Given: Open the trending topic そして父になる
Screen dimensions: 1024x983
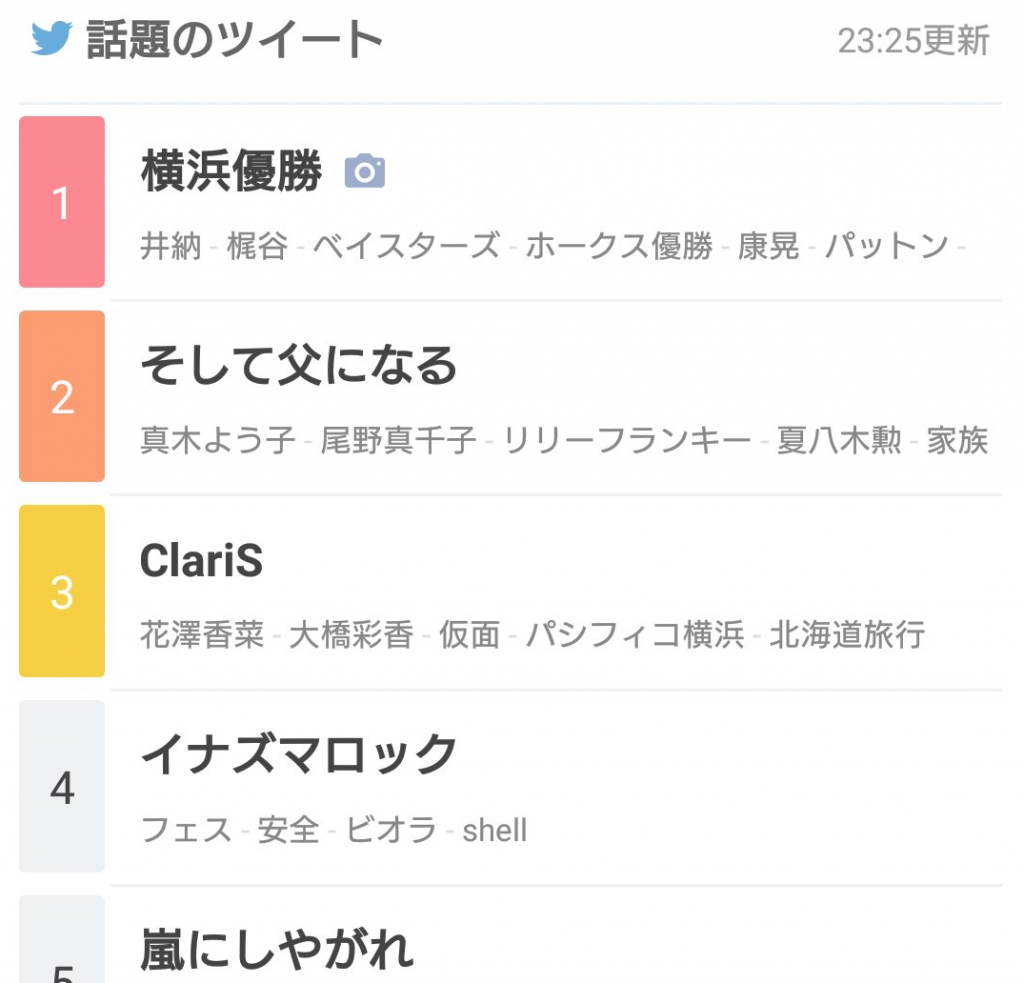Looking at the screenshot, I should pos(298,367).
